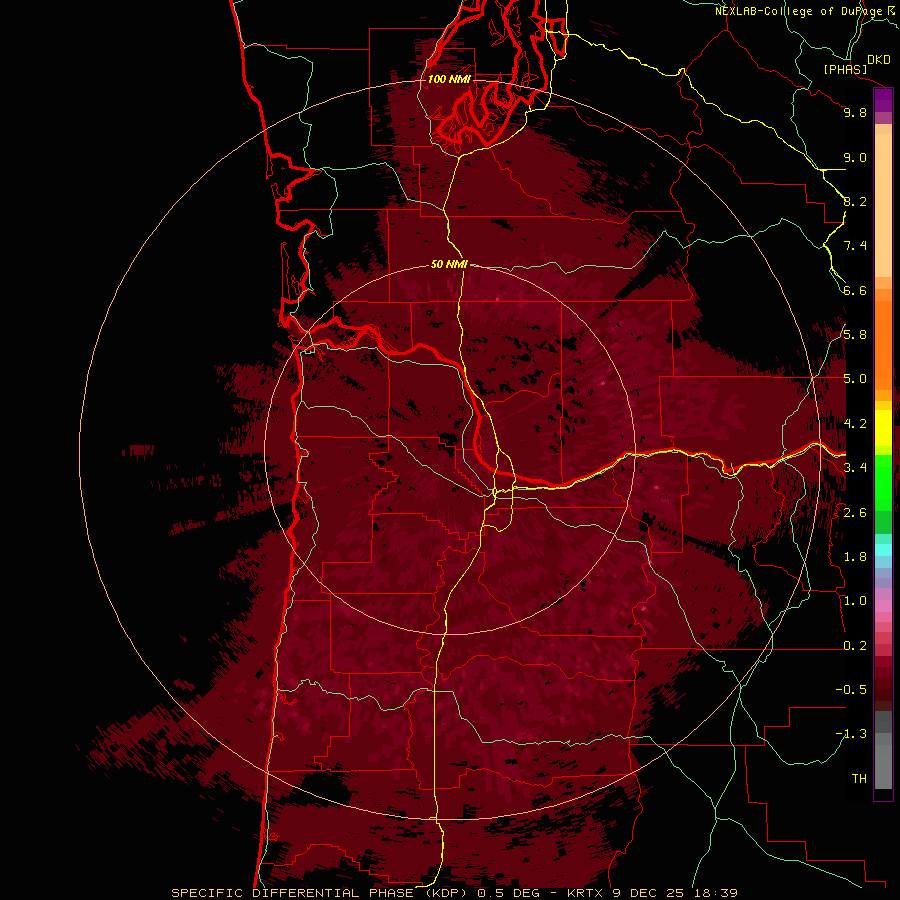The width and height of the screenshot is (900, 900).
Task: Select the 2.6 scale value
Action: pyautogui.click(x=855, y=513)
